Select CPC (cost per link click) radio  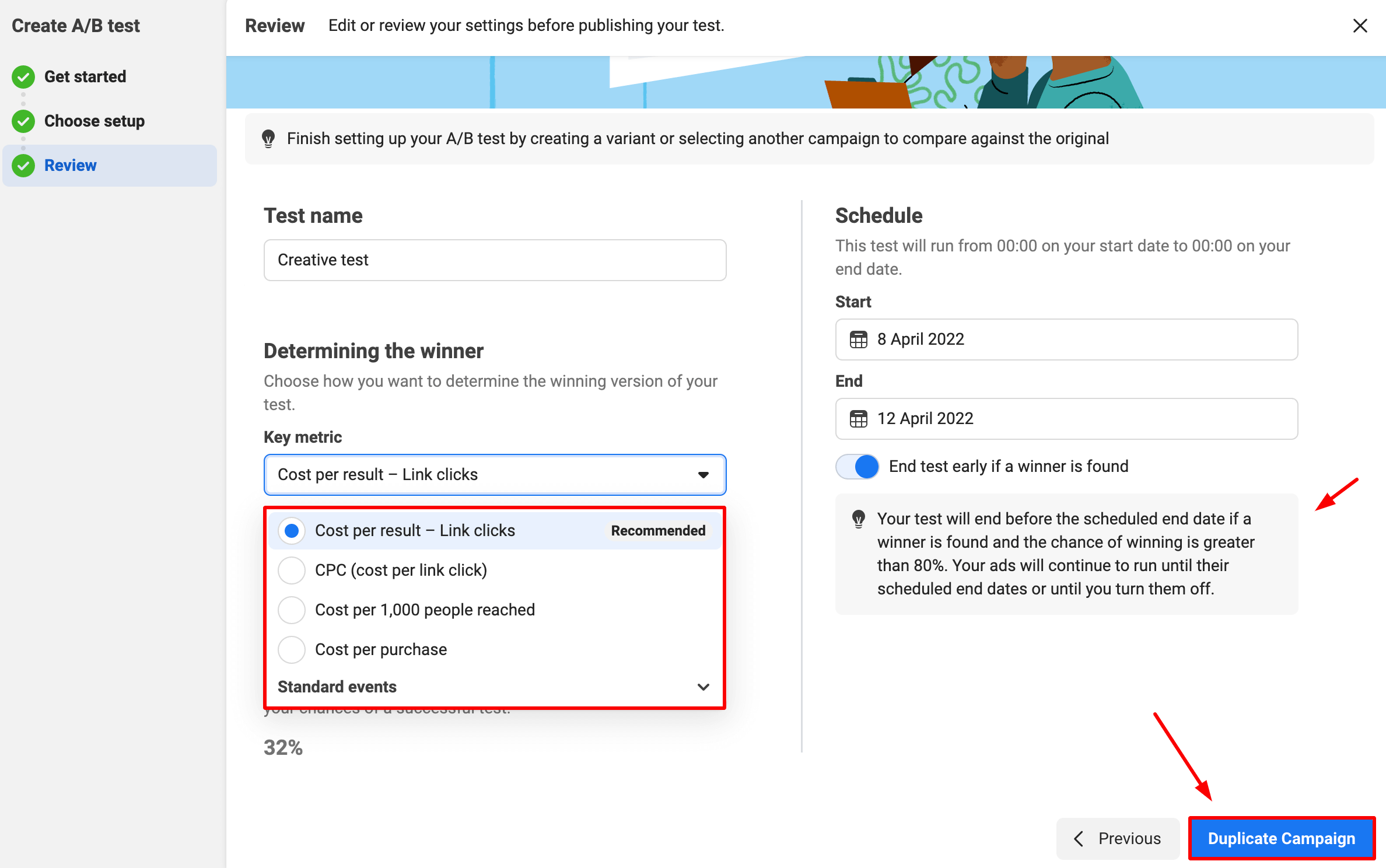point(292,570)
